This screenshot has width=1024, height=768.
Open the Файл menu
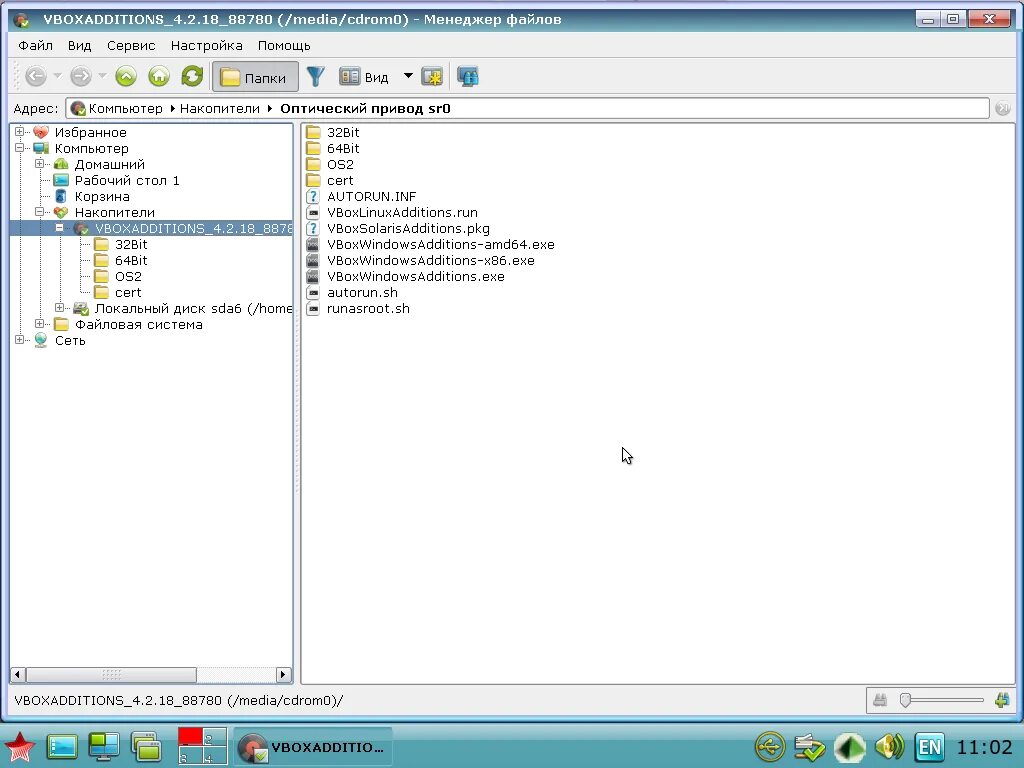[x=35, y=46]
